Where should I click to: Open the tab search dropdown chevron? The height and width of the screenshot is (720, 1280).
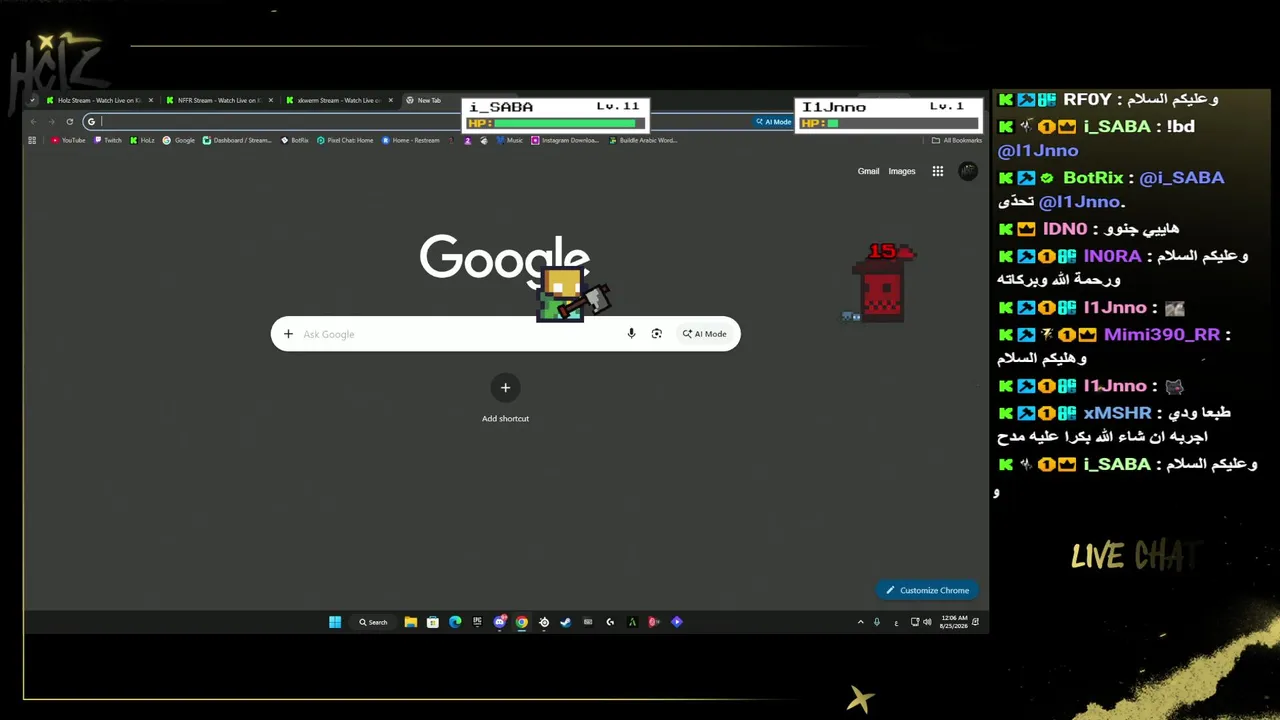(32, 100)
